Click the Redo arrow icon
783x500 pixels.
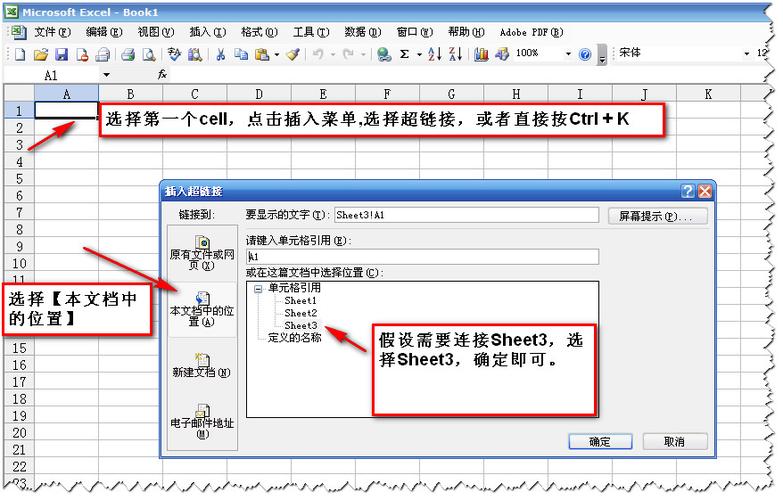(x=348, y=54)
